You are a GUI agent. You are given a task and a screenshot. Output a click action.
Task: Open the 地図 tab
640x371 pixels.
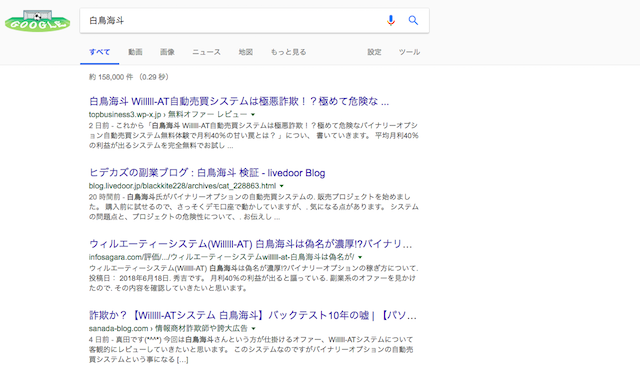(246, 52)
